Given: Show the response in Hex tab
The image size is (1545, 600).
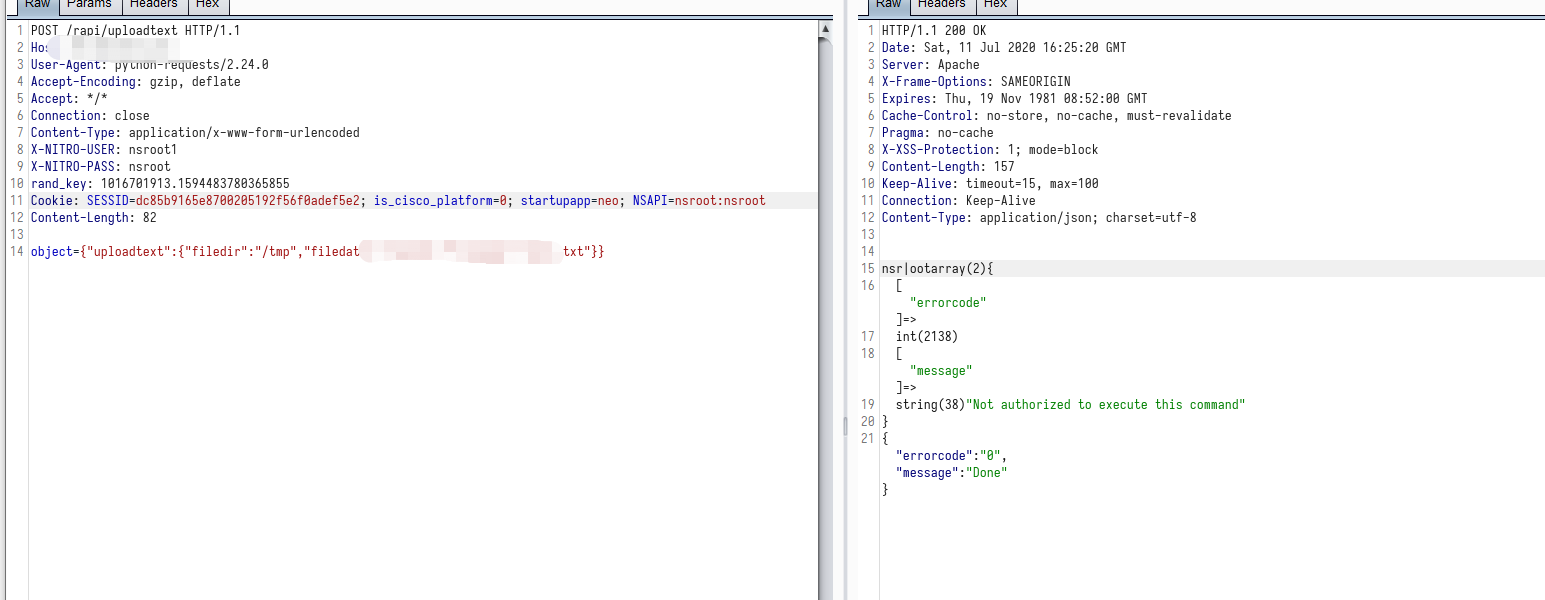Looking at the screenshot, I should click(x=996, y=5).
